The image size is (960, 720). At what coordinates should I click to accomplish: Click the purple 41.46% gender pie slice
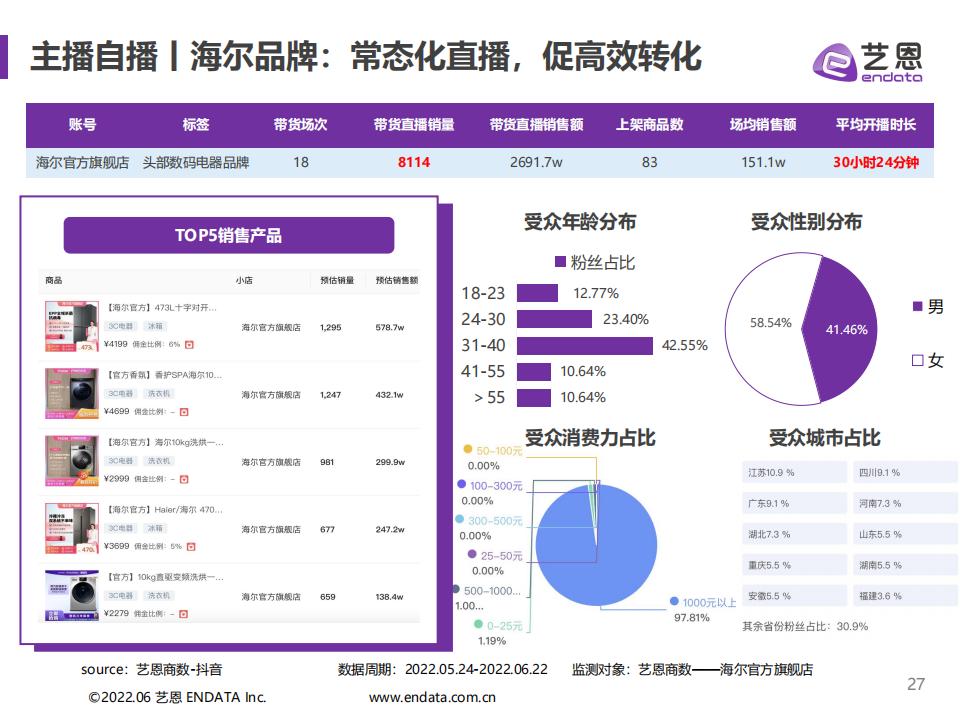point(842,329)
